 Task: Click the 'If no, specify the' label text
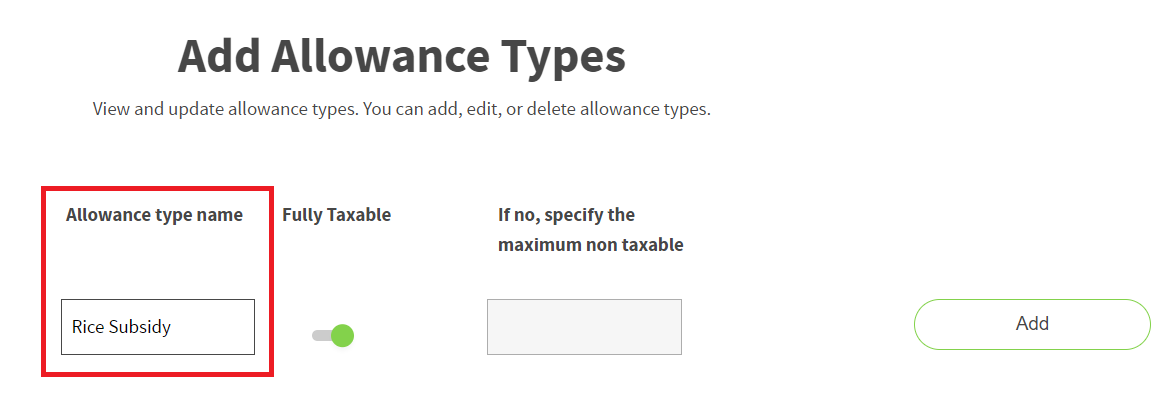567,215
